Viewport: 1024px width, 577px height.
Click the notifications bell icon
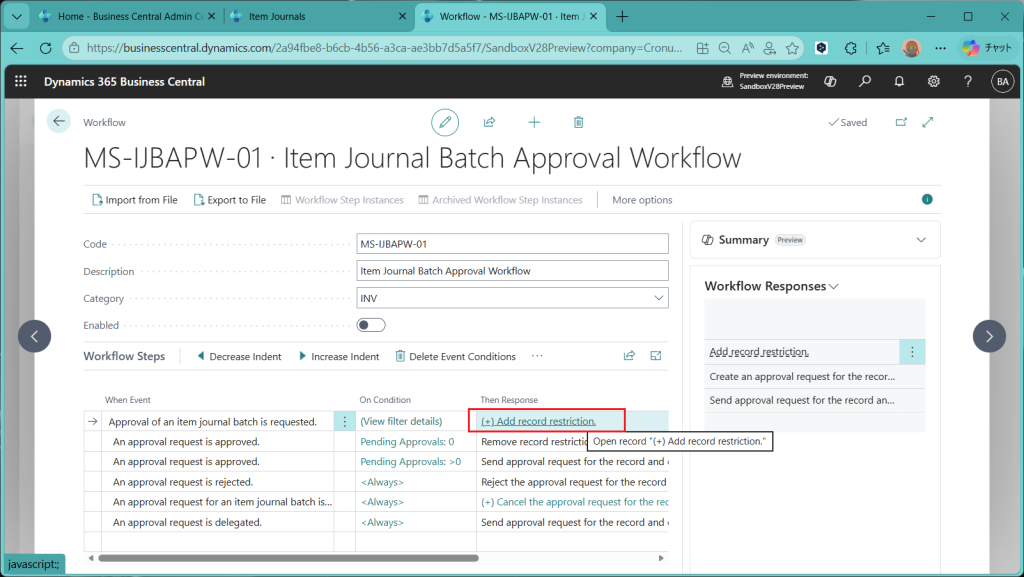click(x=899, y=82)
